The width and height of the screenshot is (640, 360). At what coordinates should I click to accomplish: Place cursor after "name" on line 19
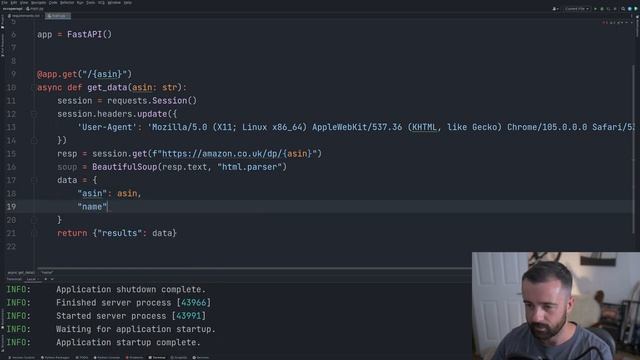pyautogui.click(x=108, y=207)
